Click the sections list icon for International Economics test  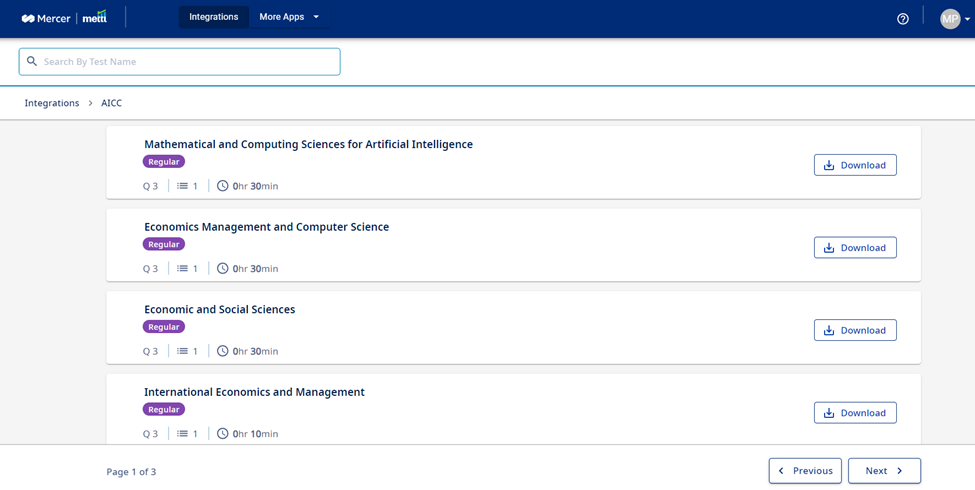tap(182, 433)
